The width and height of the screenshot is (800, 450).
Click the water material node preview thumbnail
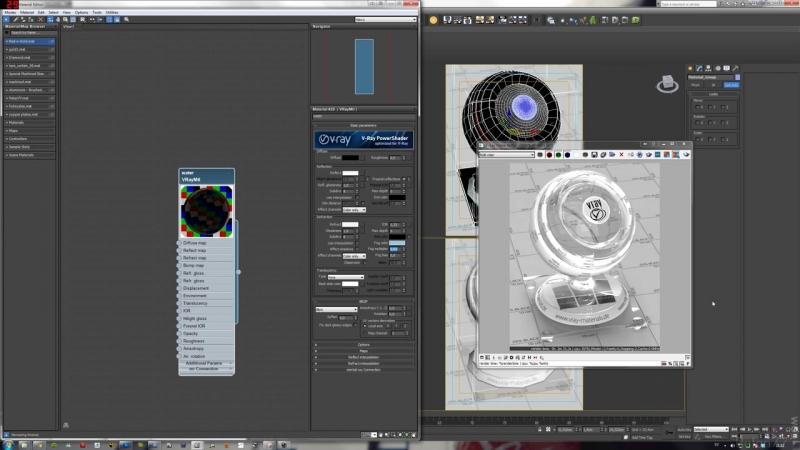207,210
